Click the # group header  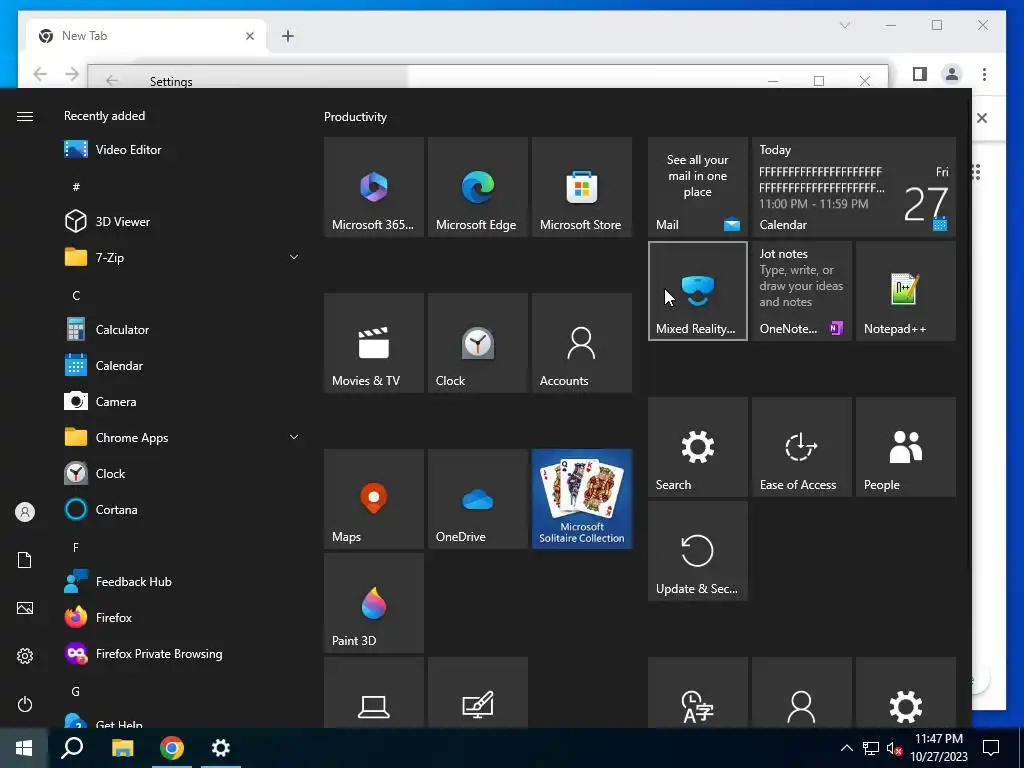(76, 187)
